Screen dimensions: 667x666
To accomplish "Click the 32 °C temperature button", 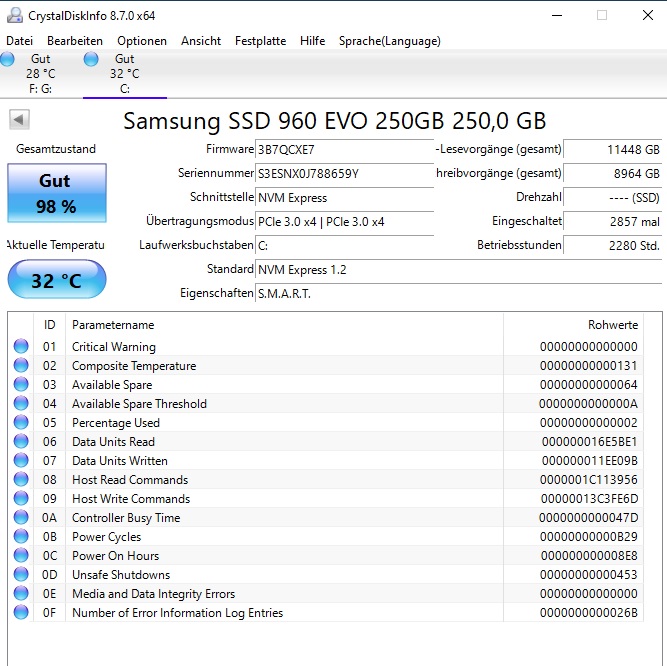I will coord(57,280).
